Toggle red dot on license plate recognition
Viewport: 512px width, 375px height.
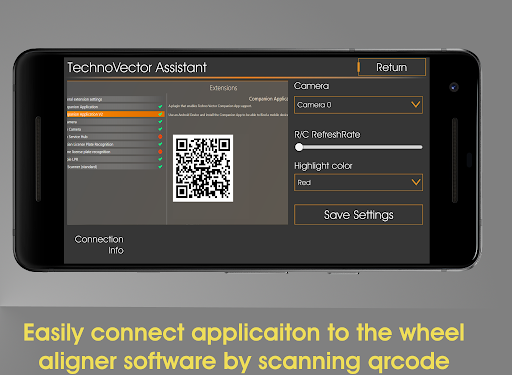[x=160, y=152]
